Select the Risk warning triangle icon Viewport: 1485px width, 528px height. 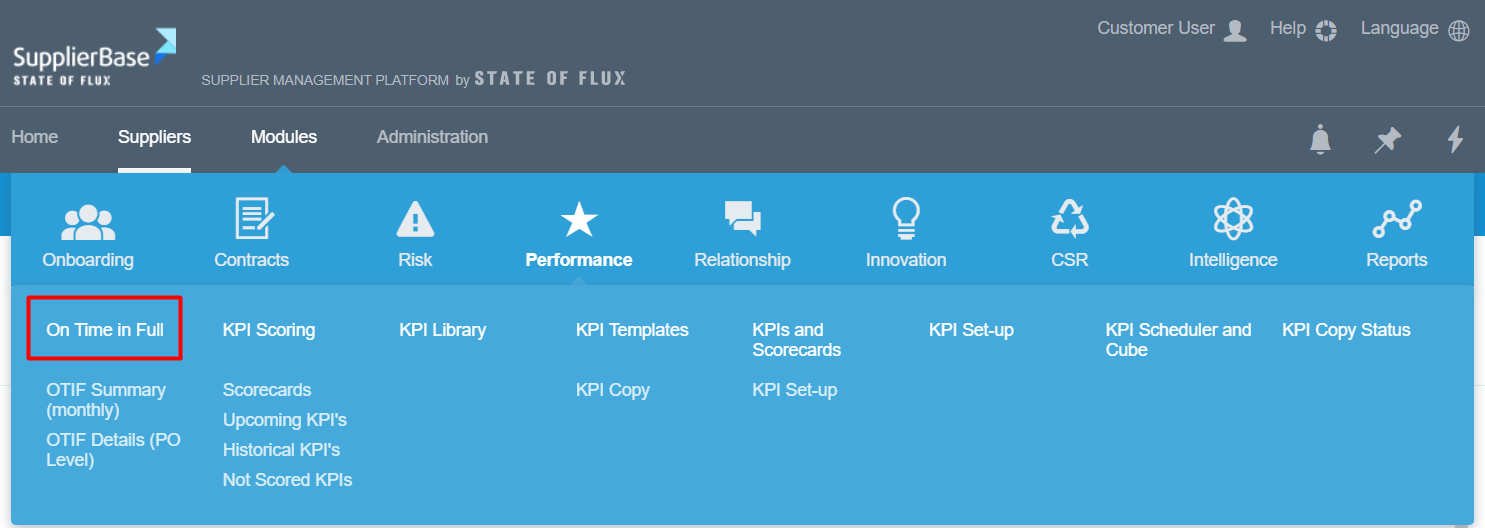click(415, 220)
